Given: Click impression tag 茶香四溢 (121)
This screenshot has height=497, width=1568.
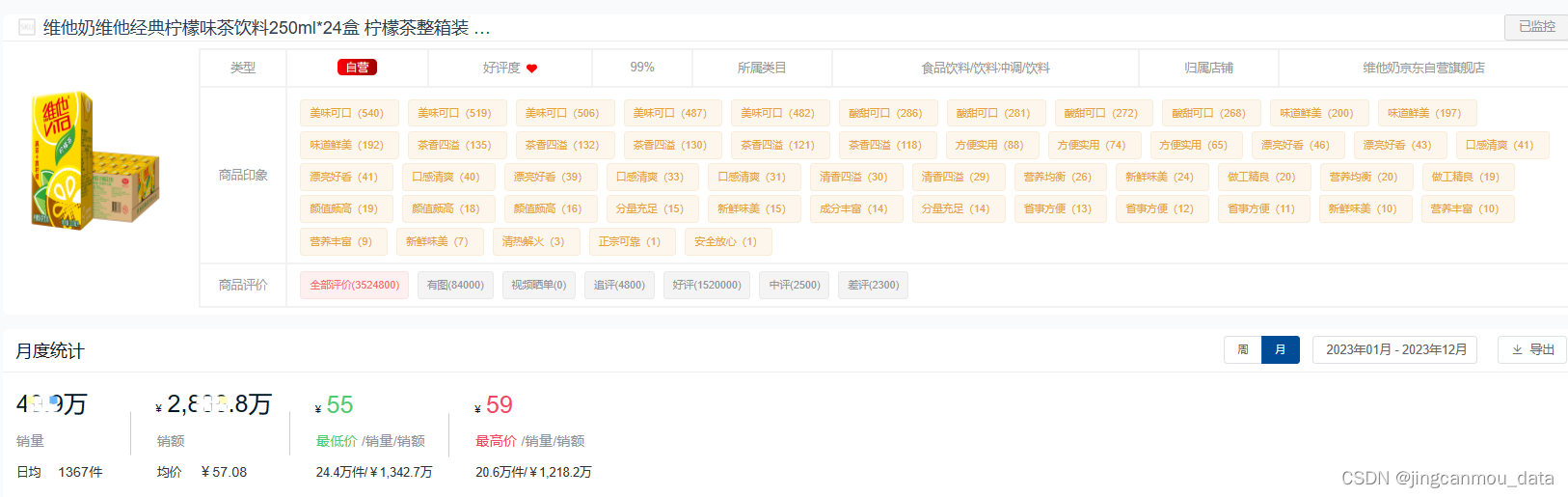Looking at the screenshot, I should point(780,145).
